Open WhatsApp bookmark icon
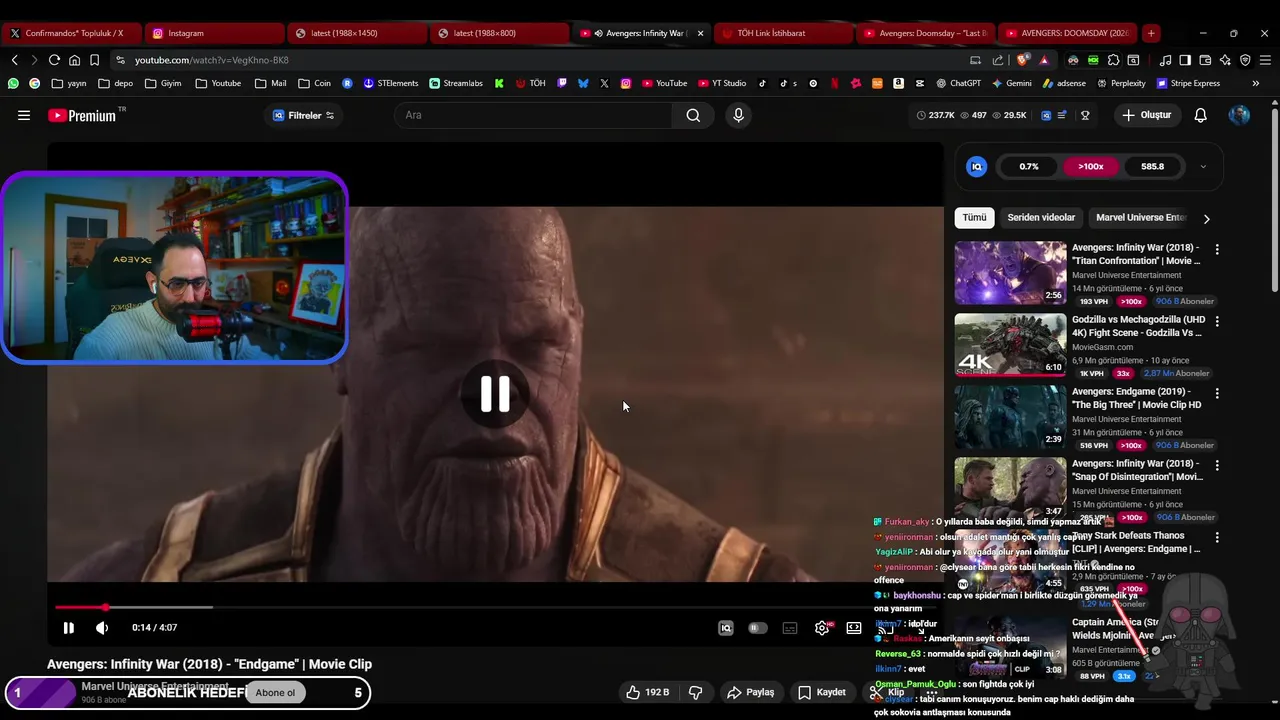 tap(13, 83)
